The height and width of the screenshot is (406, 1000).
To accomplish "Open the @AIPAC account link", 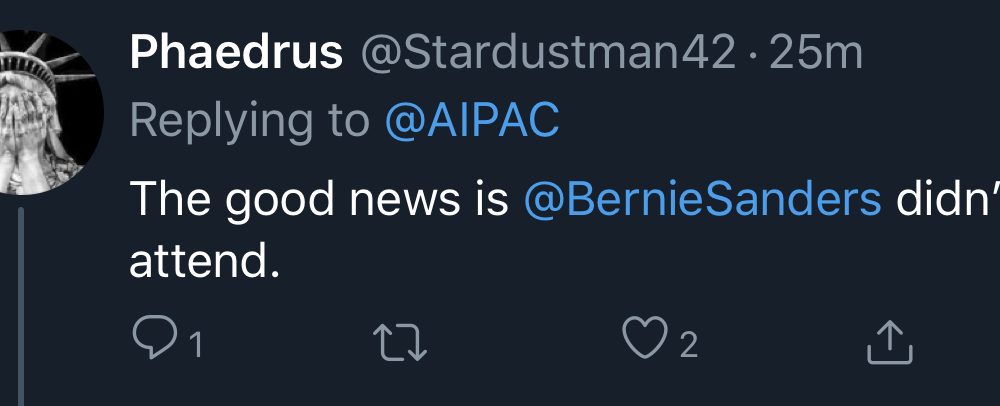I will tap(472, 121).
